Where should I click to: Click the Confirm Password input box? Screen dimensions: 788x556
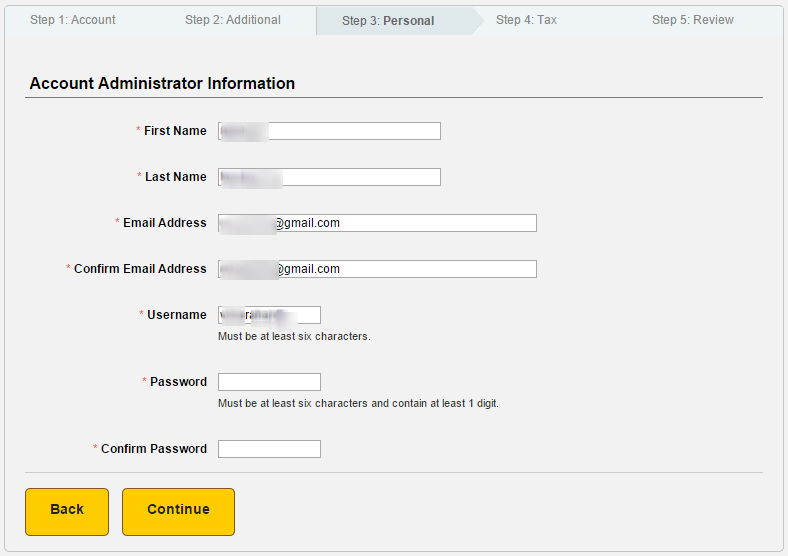tap(269, 449)
